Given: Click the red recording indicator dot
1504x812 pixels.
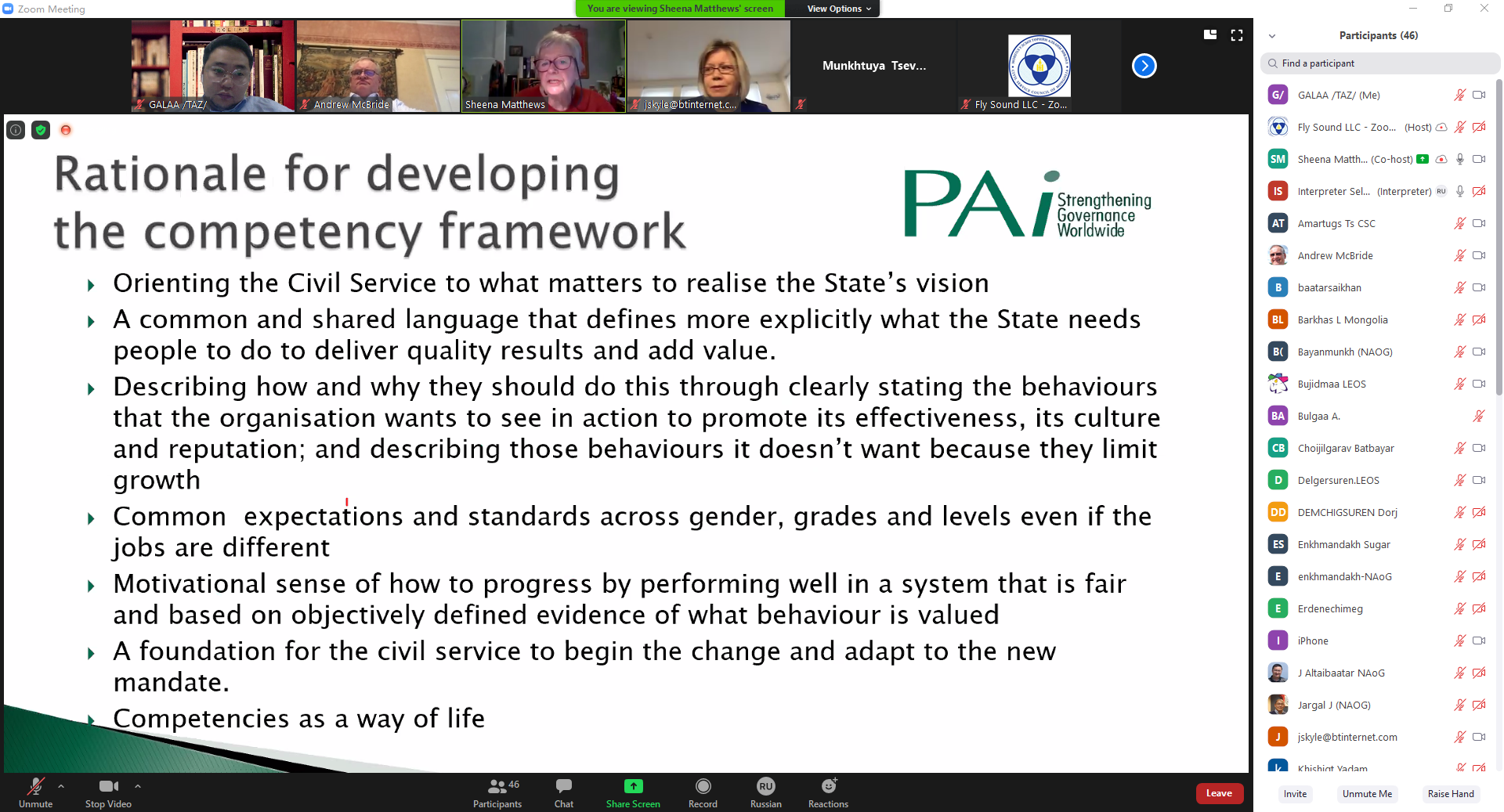Looking at the screenshot, I should [x=66, y=130].
